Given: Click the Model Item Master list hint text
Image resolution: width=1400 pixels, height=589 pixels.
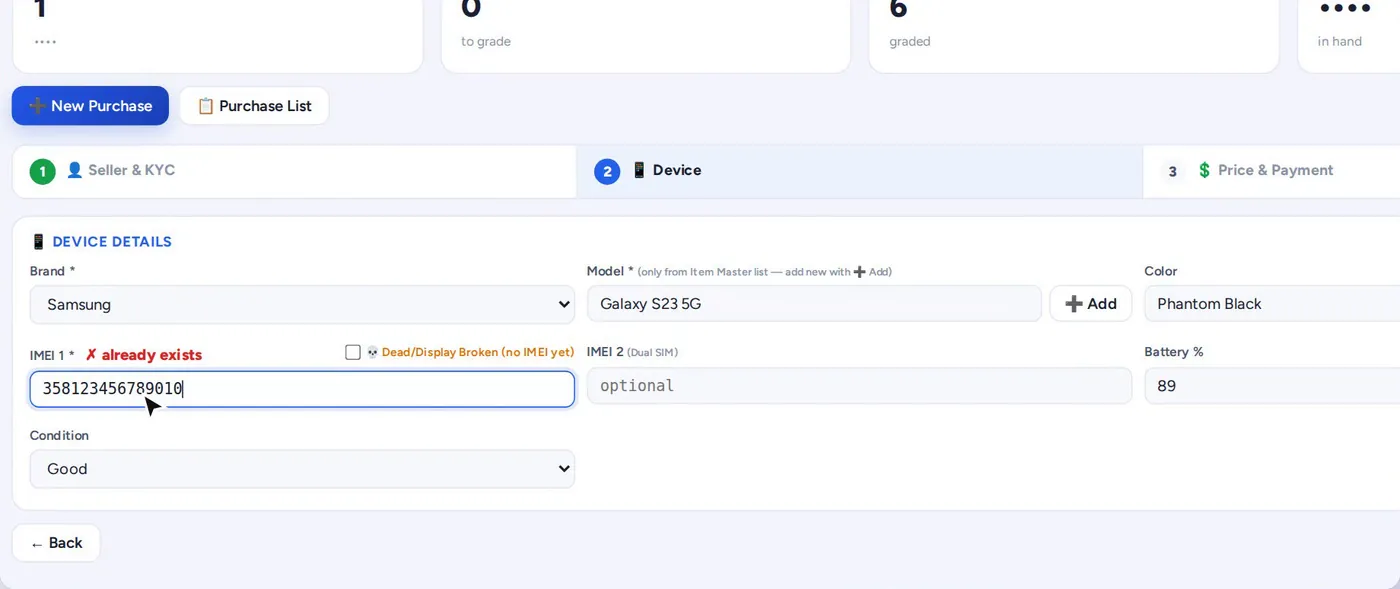Looking at the screenshot, I should [x=764, y=272].
